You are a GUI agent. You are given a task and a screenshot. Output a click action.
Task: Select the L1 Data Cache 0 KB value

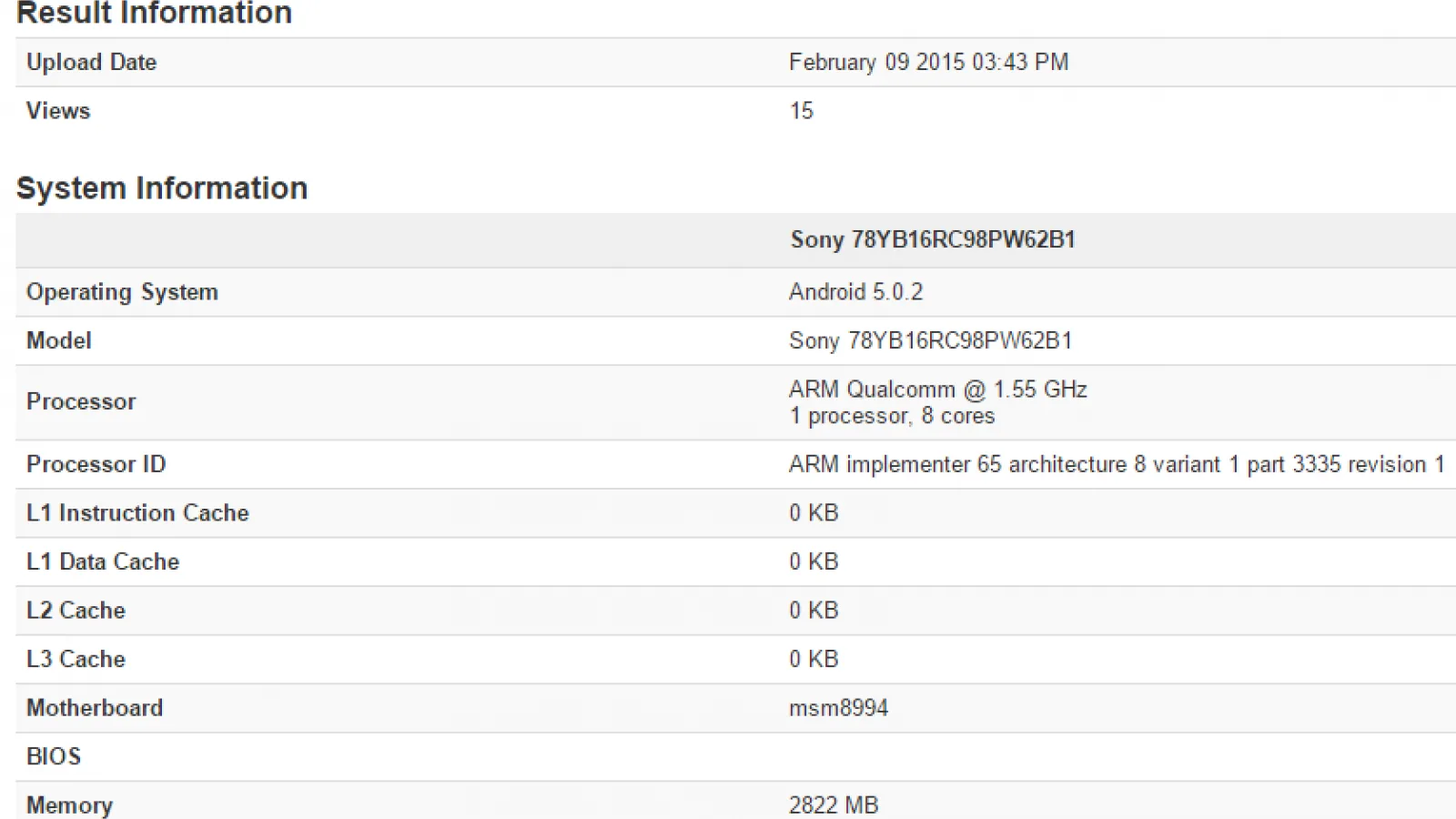click(814, 561)
